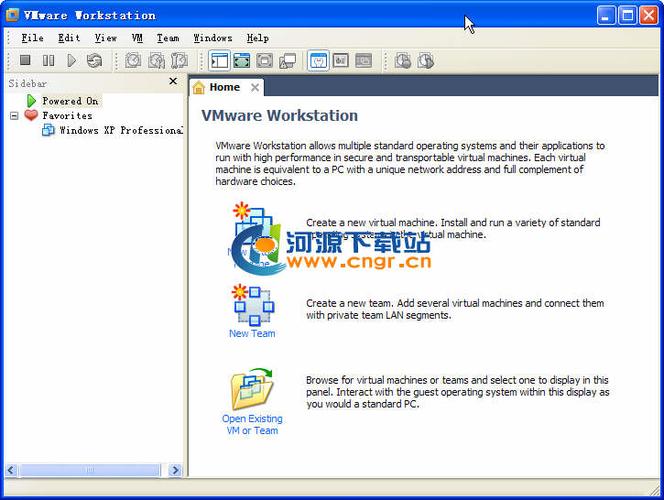Click the New Virtual Machine icon
Screen dimensions: 664x500
(253, 222)
